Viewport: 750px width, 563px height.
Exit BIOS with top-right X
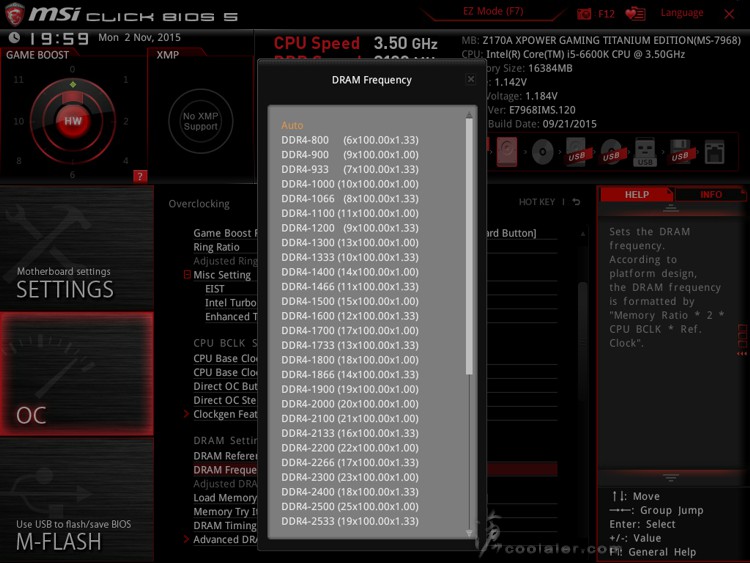pos(729,14)
